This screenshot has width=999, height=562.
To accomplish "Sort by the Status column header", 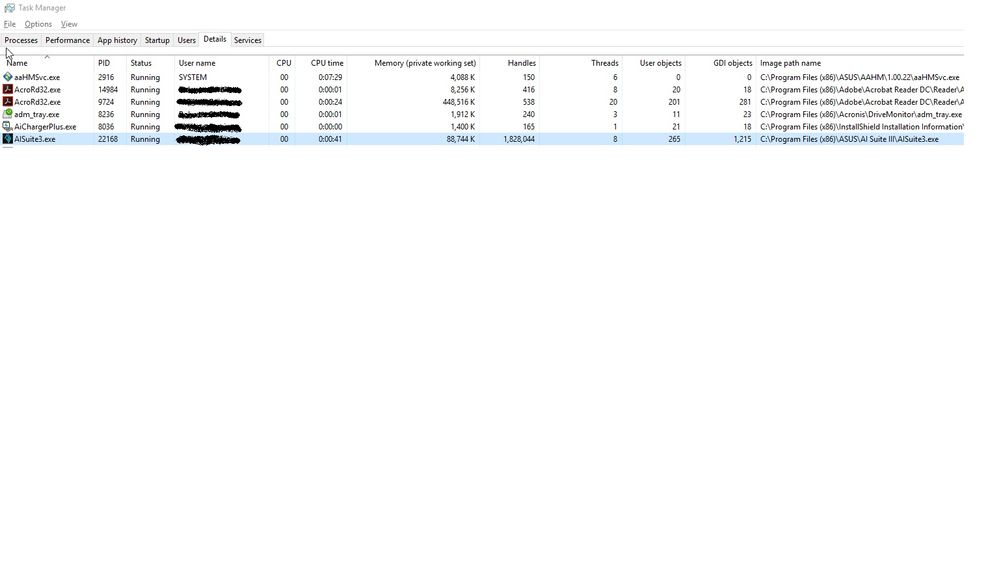I will point(141,63).
